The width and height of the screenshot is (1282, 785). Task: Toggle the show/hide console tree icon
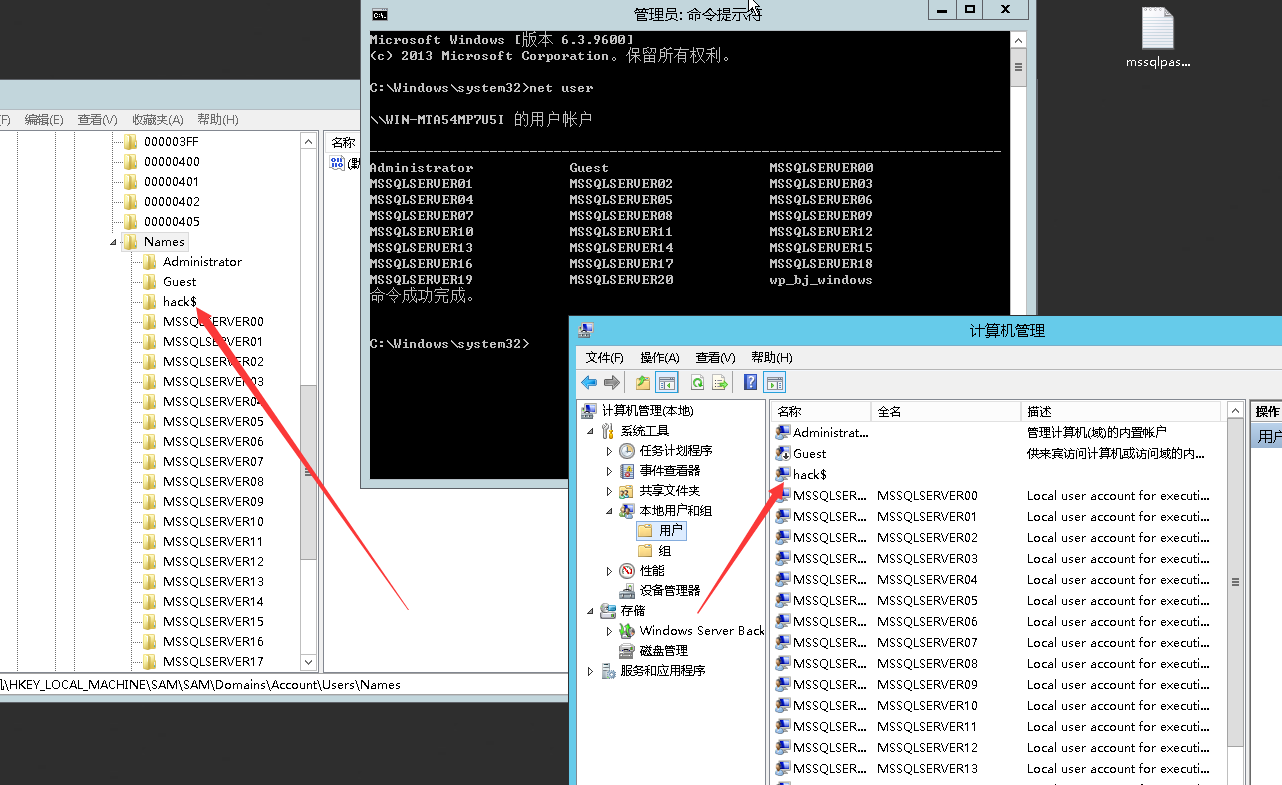(667, 382)
